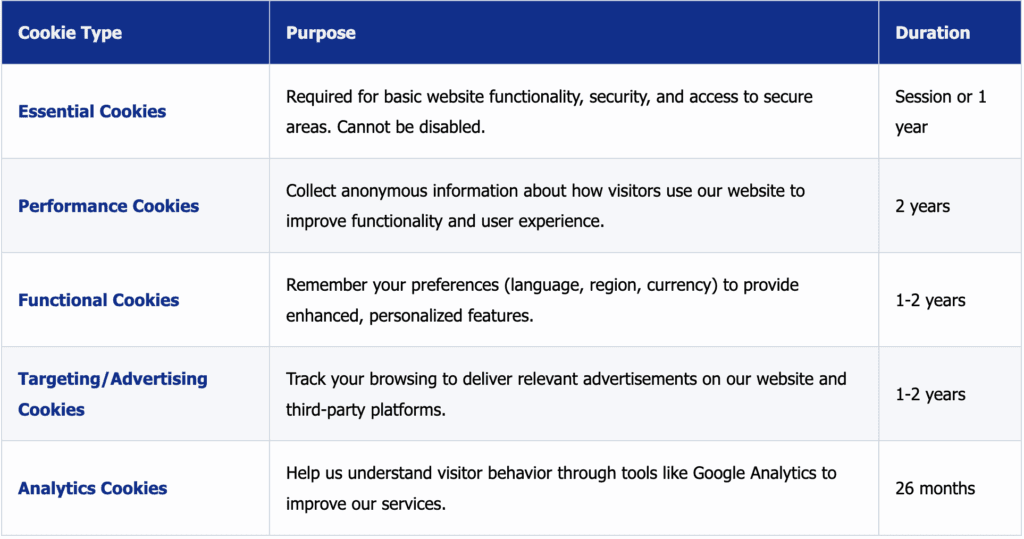Open the Analytics Cookies entry

(x=92, y=488)
